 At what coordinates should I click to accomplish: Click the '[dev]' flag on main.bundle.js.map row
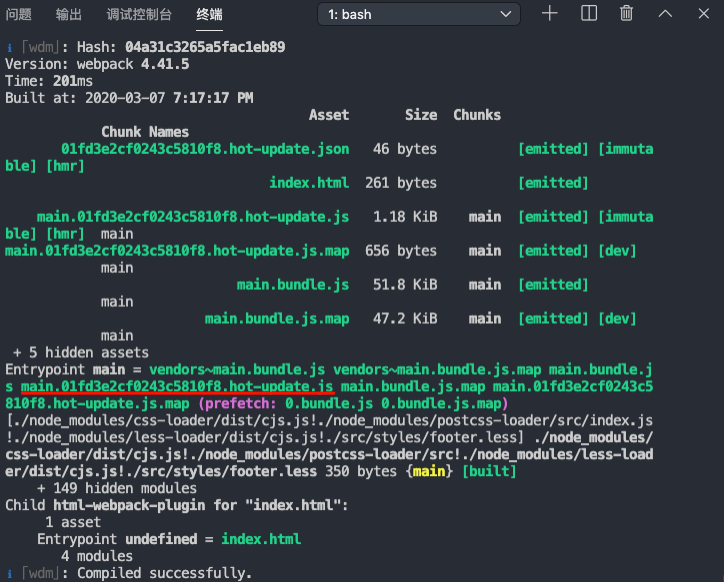pyautogui.click(x=617, y=319)
